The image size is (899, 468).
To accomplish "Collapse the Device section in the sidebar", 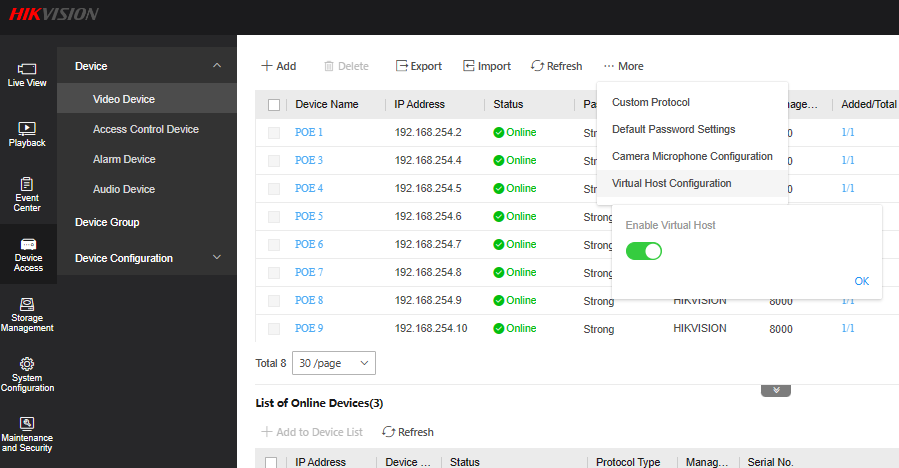I will pos(217,66).
